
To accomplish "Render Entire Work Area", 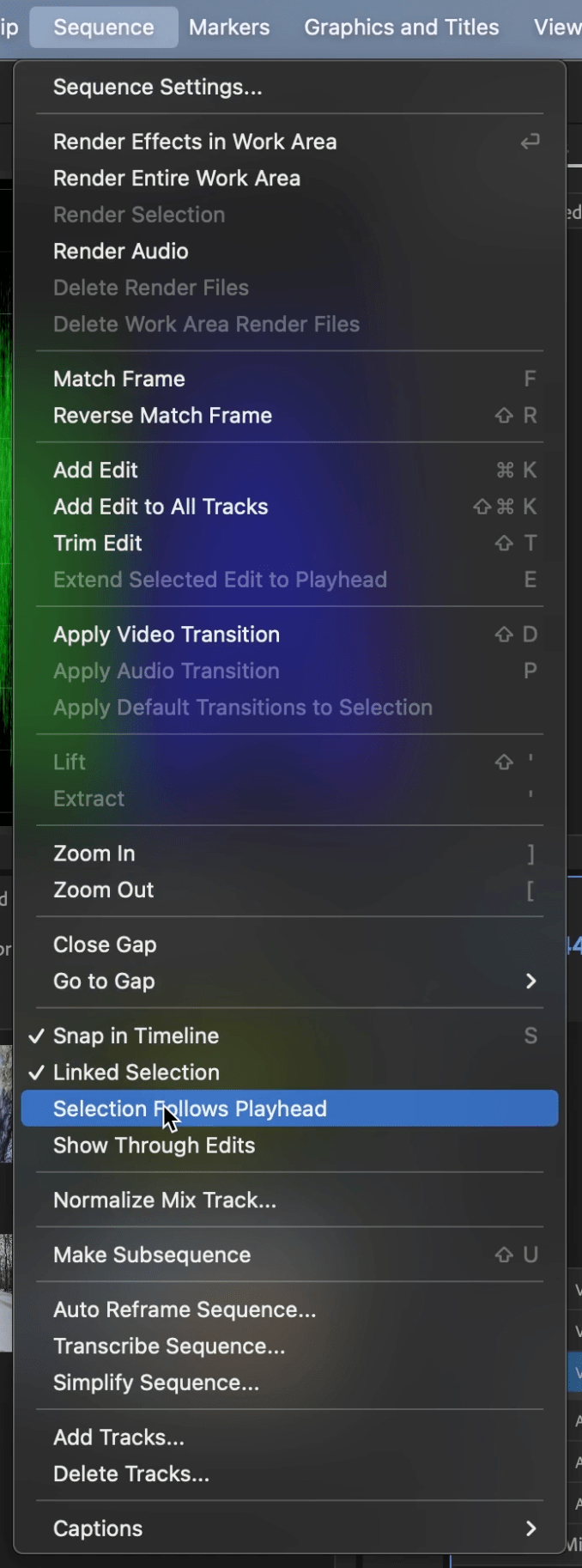I will tap(177, 178).
